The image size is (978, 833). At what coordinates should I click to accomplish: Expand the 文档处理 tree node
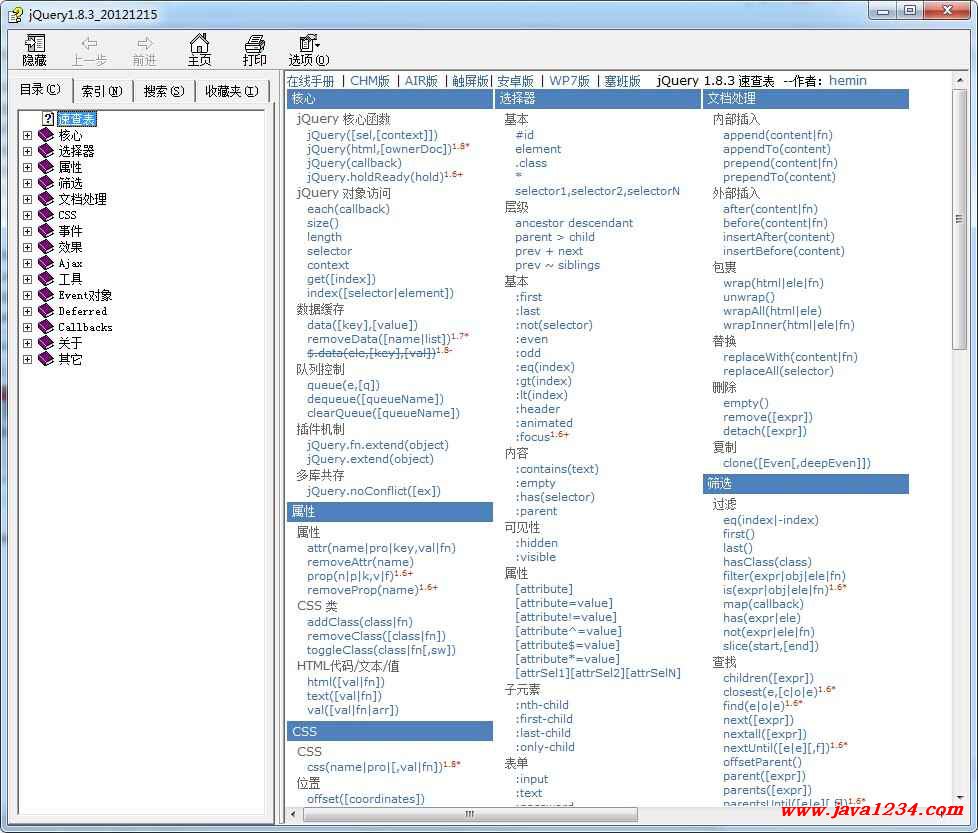pyautogui.click(x=27, y=200)
